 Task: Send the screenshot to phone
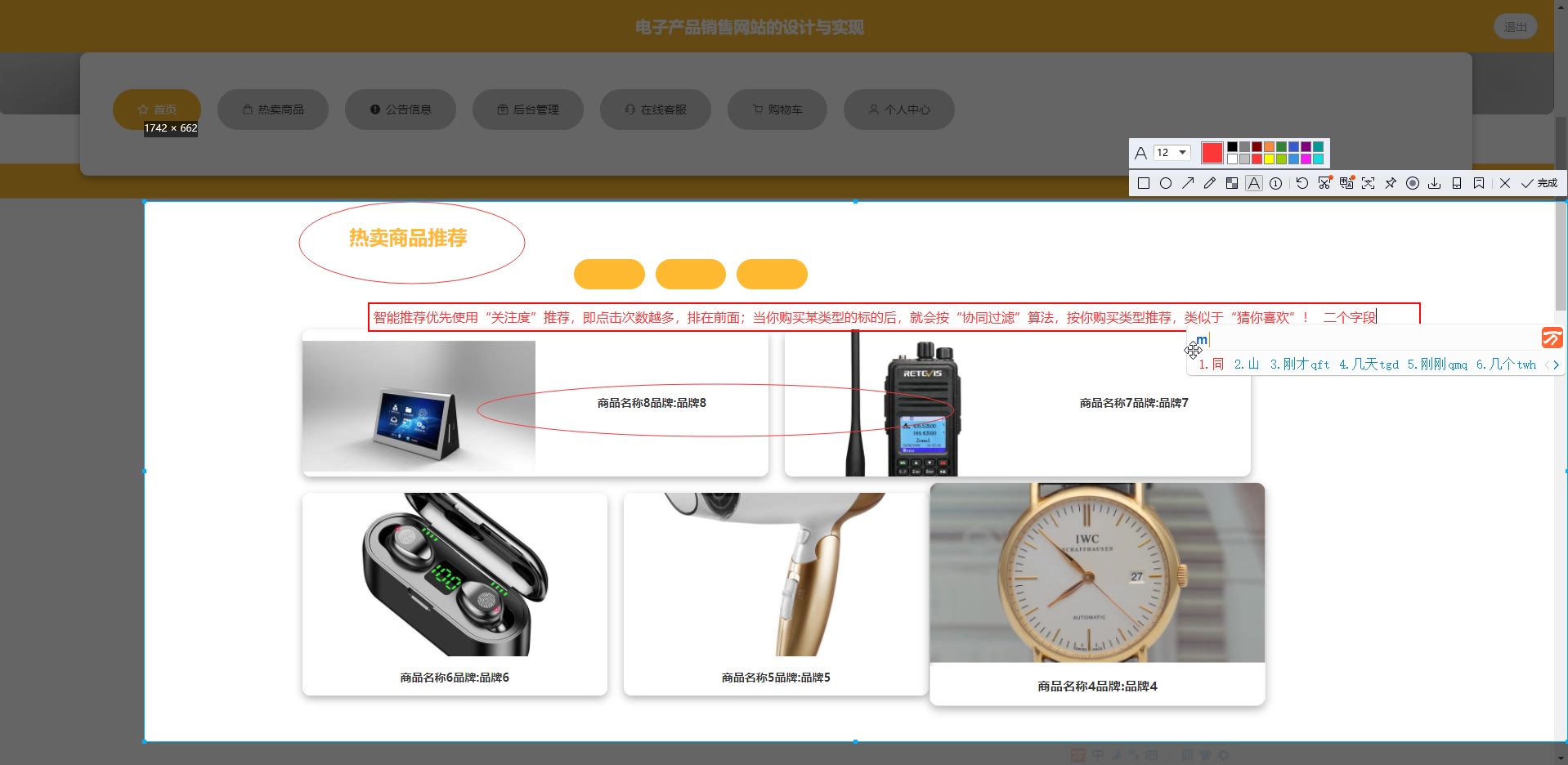(1457, 183)
